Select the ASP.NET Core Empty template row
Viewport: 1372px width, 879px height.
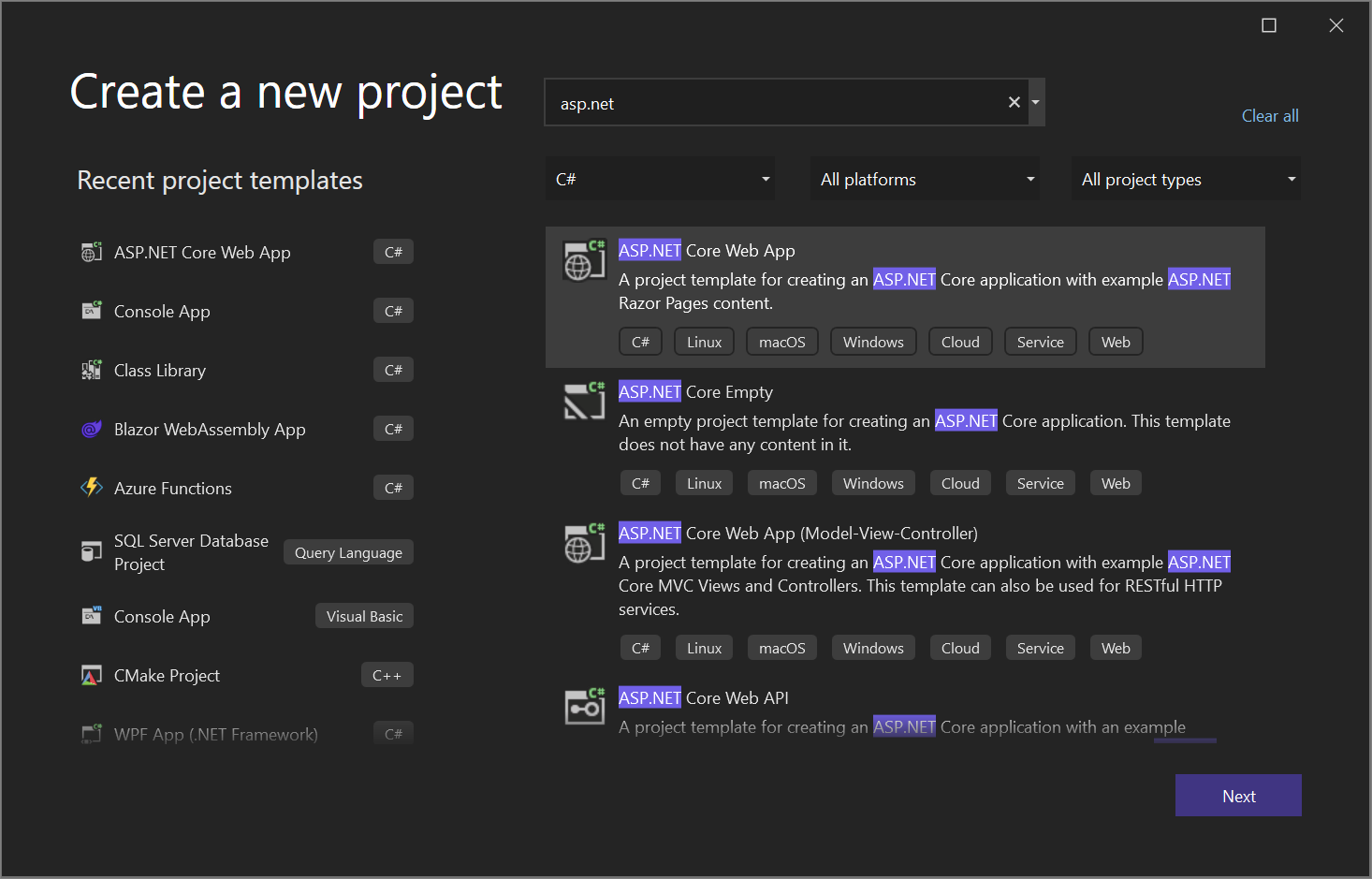click(x=905, y=417)
